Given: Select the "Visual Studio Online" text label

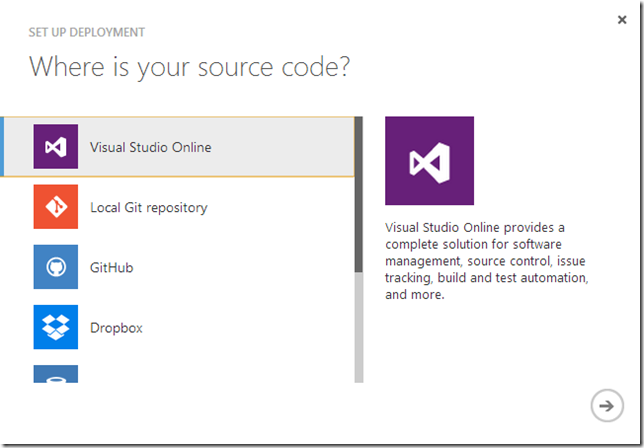Looking at the screenshot, I should click(x=150, y=148).
